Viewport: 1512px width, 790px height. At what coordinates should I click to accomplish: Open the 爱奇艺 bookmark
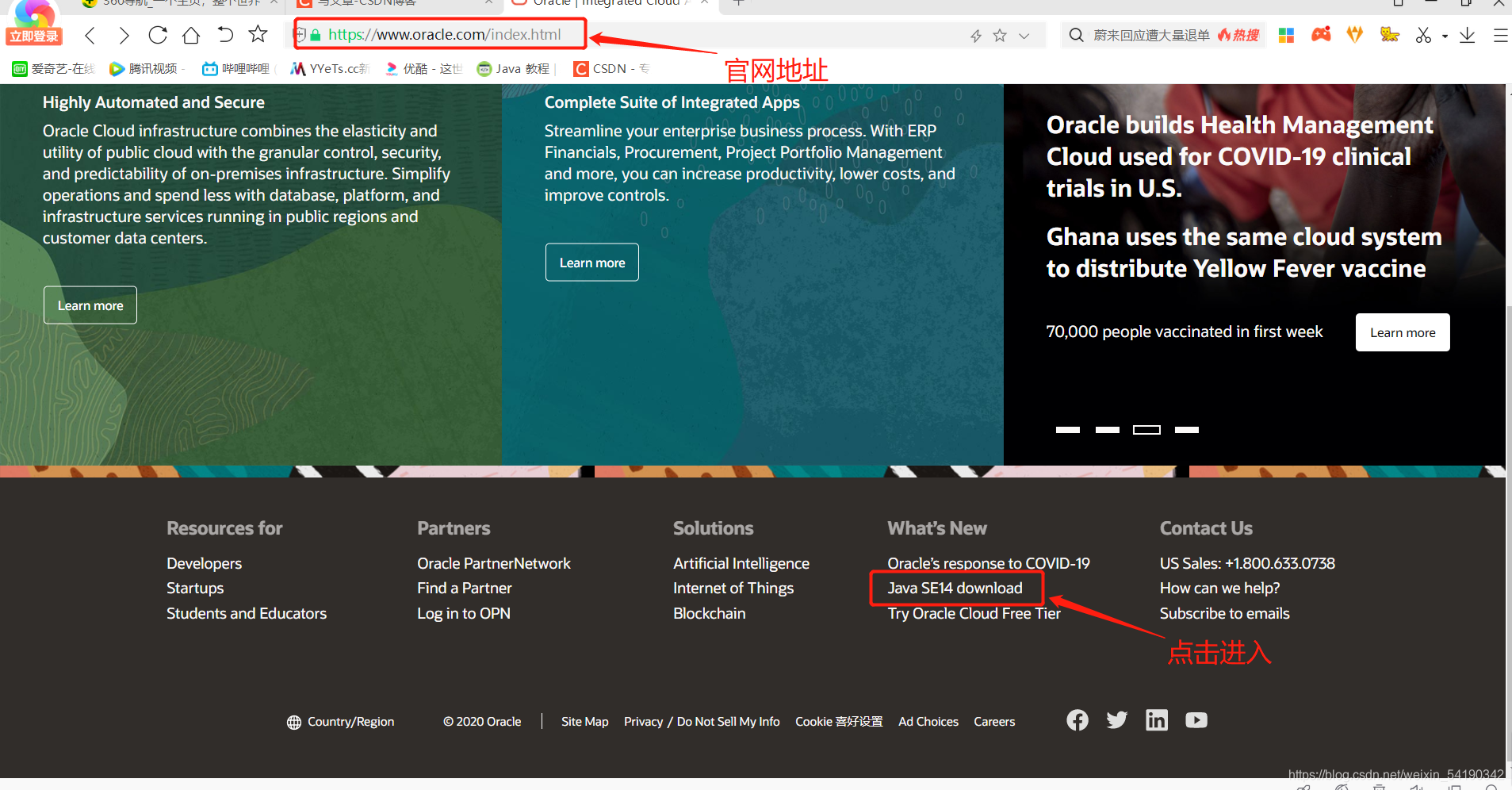click(x=54, y=69)
